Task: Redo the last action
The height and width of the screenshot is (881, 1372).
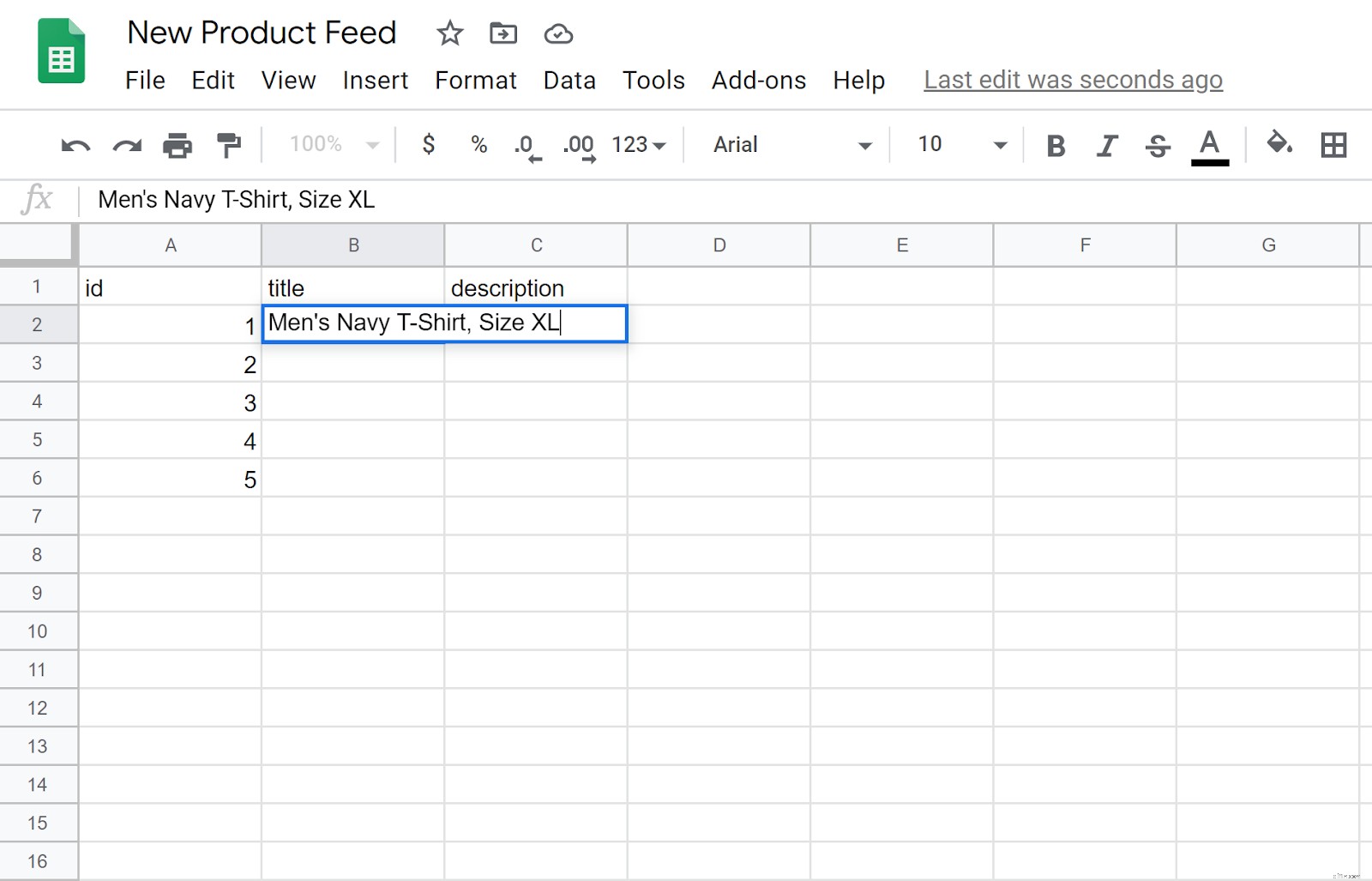Action: click(x=127, y=145)
